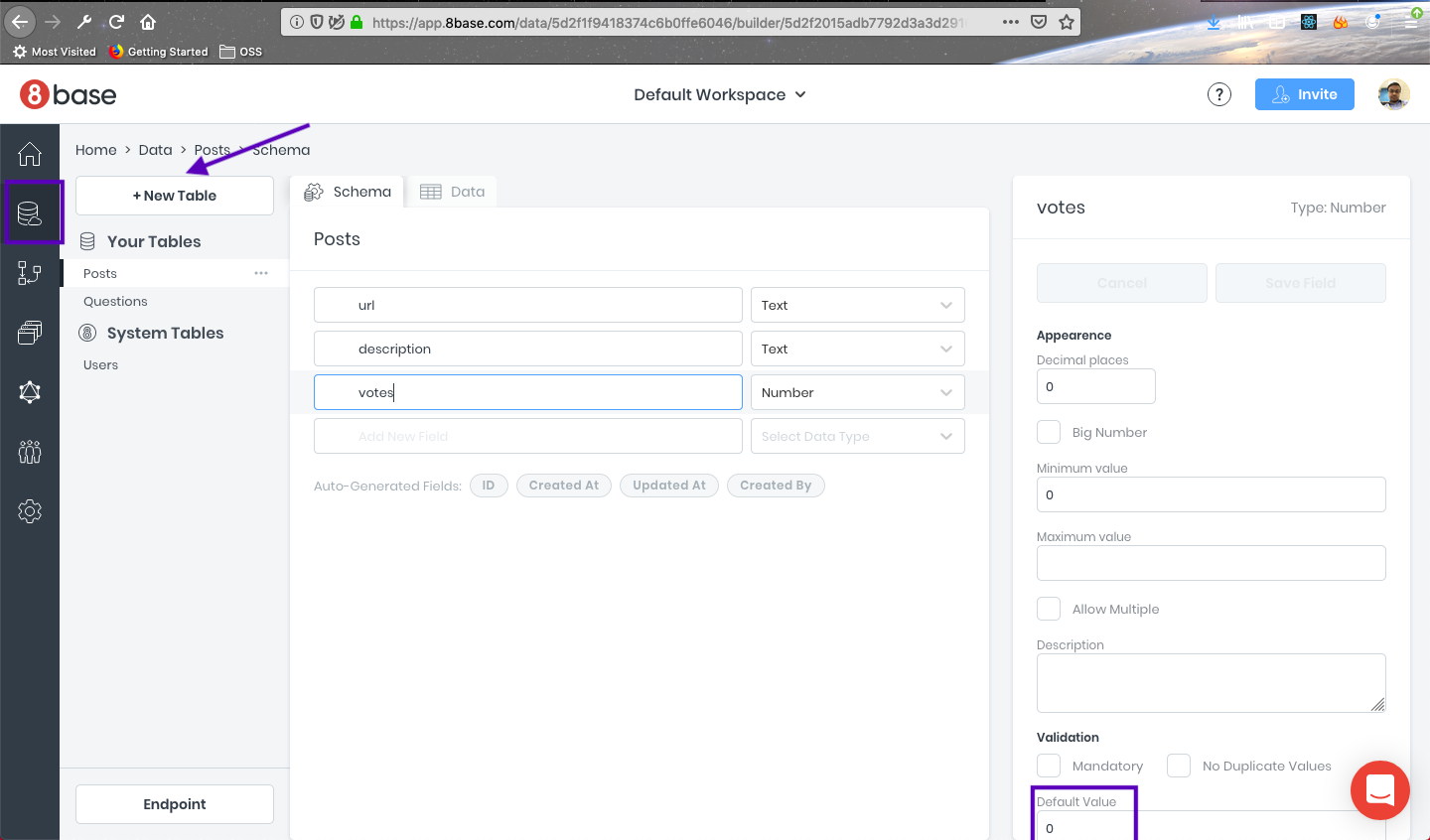The width and height of the screenshot is (1430, 840).
Task: Click the wrench developer tools icon
Action: click(84, 22)
